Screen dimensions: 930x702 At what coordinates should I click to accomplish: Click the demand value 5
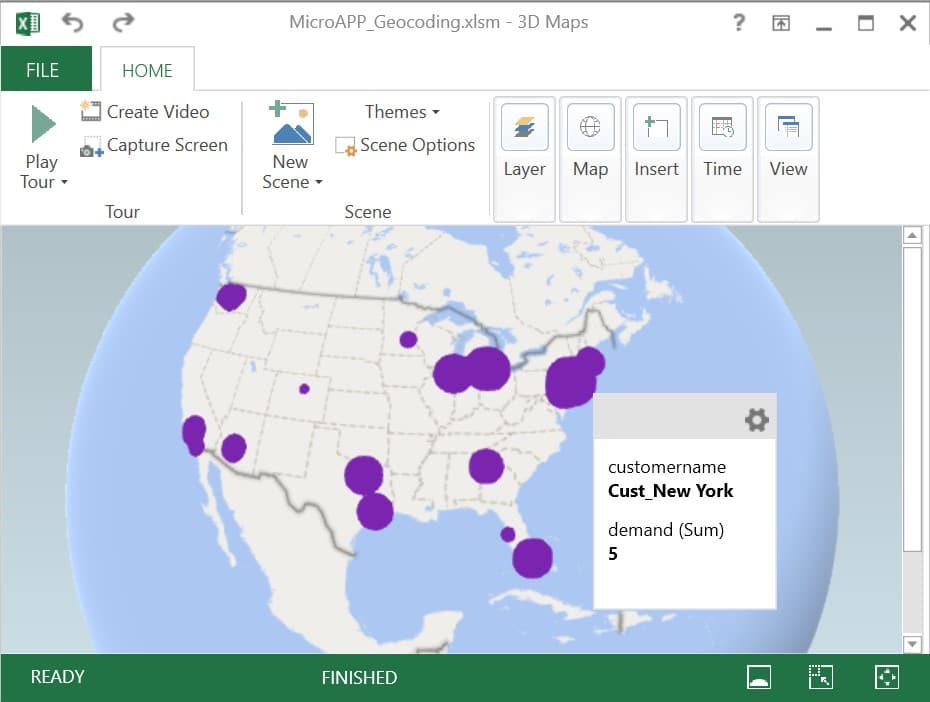click(x=613, y=554)
